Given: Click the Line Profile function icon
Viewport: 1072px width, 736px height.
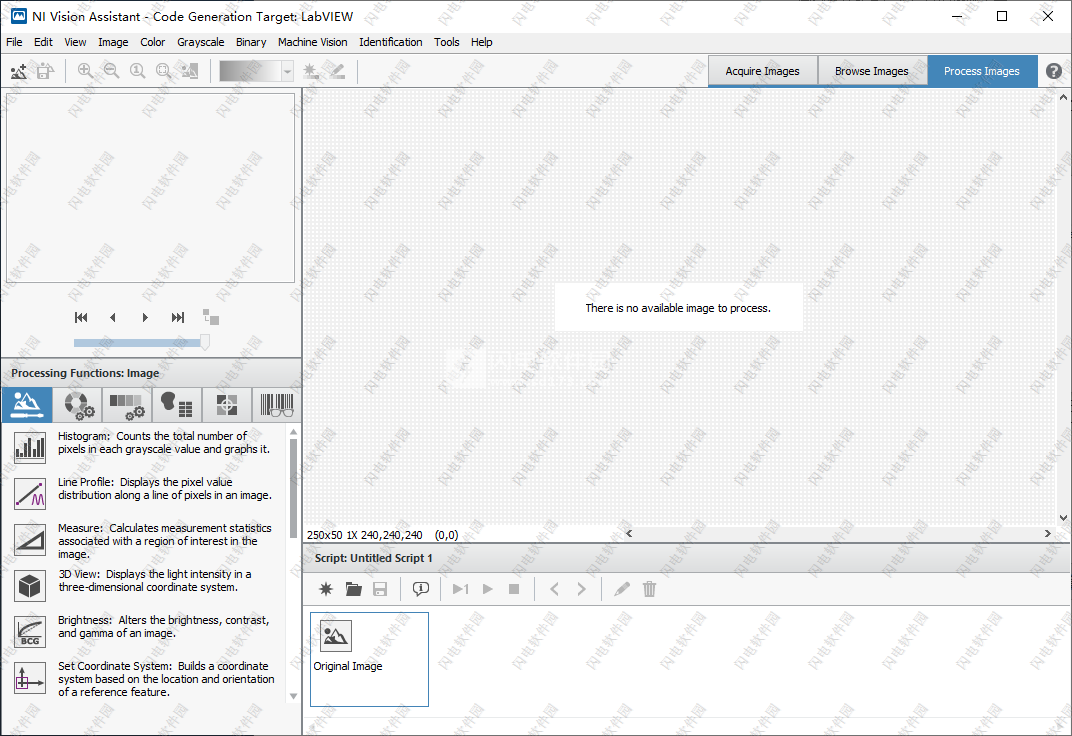Looking at the screenshot, I should point(30,493).
